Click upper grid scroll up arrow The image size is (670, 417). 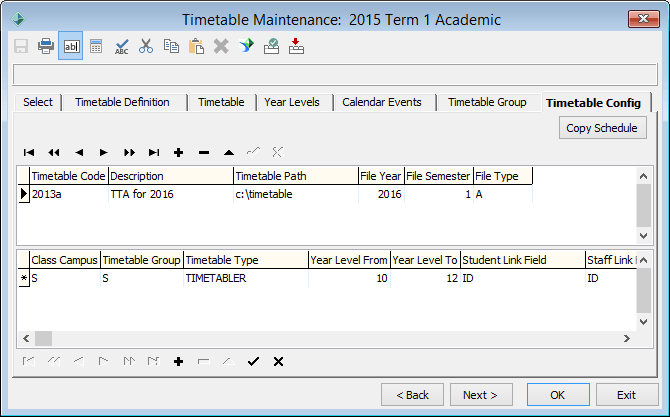(644, 176)
